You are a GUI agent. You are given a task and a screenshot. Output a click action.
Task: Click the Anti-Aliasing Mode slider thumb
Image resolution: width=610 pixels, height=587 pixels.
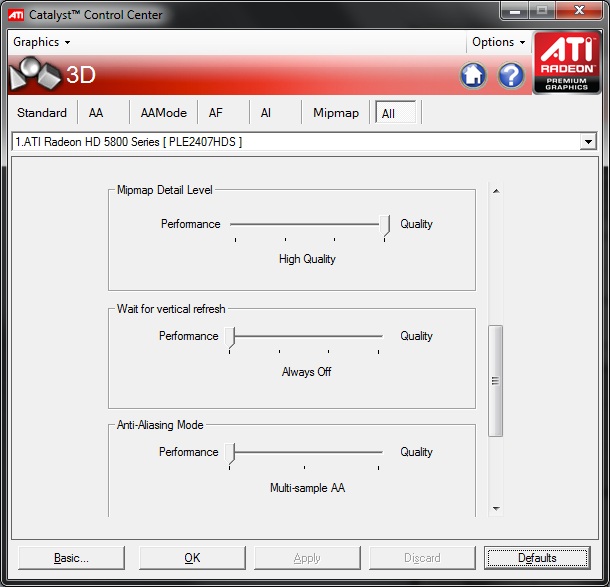point(230,453)
